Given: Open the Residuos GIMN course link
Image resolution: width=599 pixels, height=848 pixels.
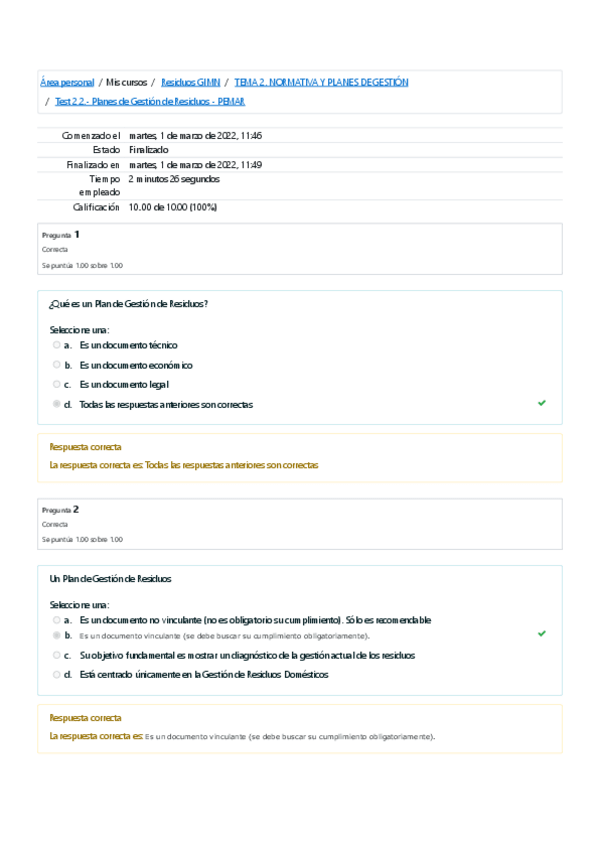Looking at the screenshot, I should coord(190,82).
